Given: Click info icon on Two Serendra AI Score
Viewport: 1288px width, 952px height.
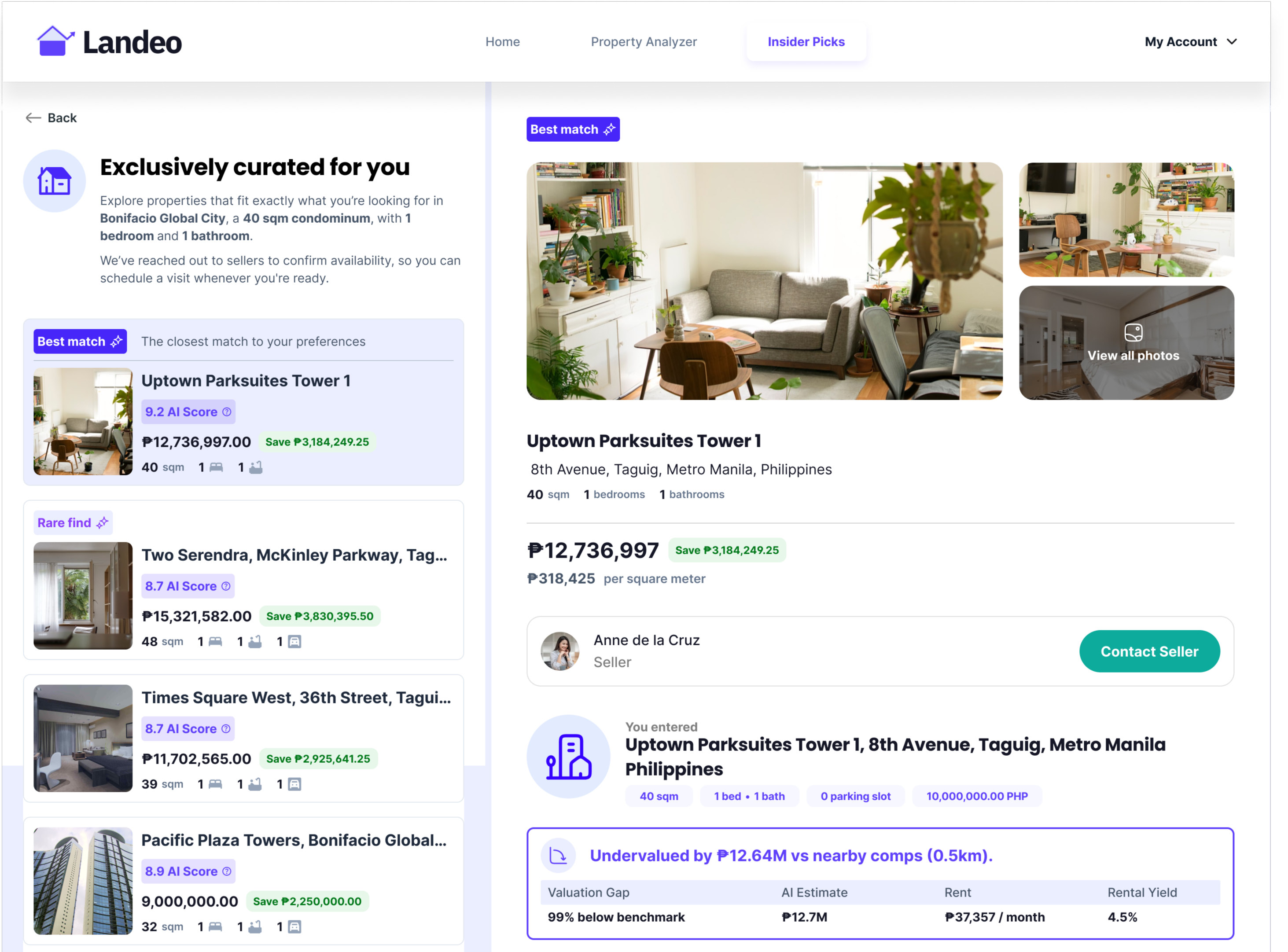Looking at the screenshot, I should coord(227,586).
